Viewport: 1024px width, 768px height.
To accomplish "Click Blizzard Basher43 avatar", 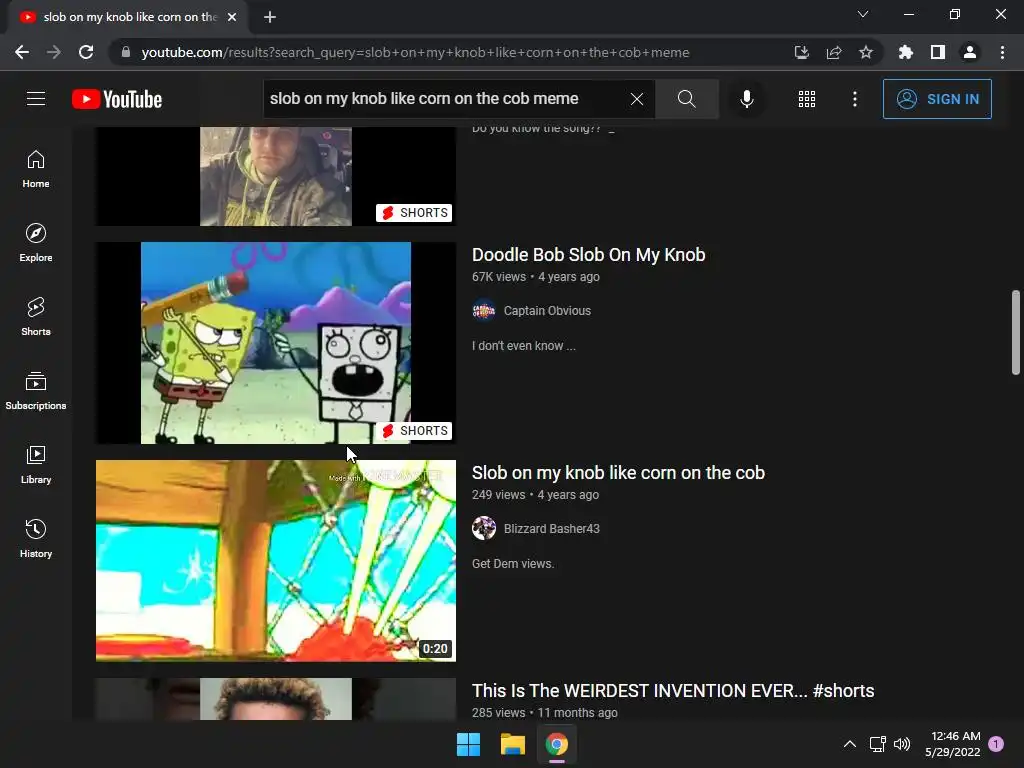I will (x=484, y=528).
